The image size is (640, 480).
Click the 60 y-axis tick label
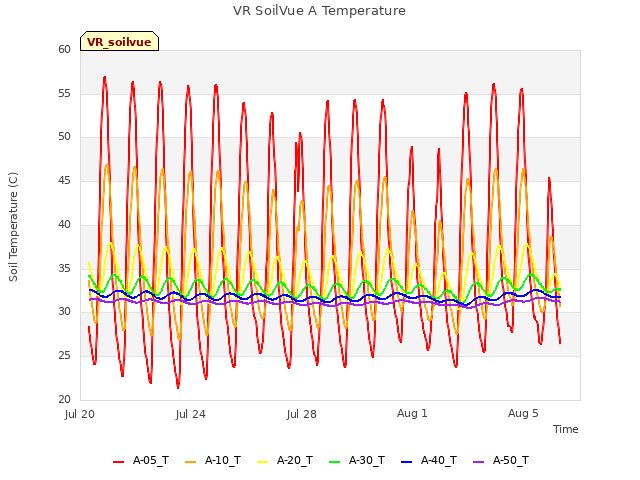click(64, 49)
